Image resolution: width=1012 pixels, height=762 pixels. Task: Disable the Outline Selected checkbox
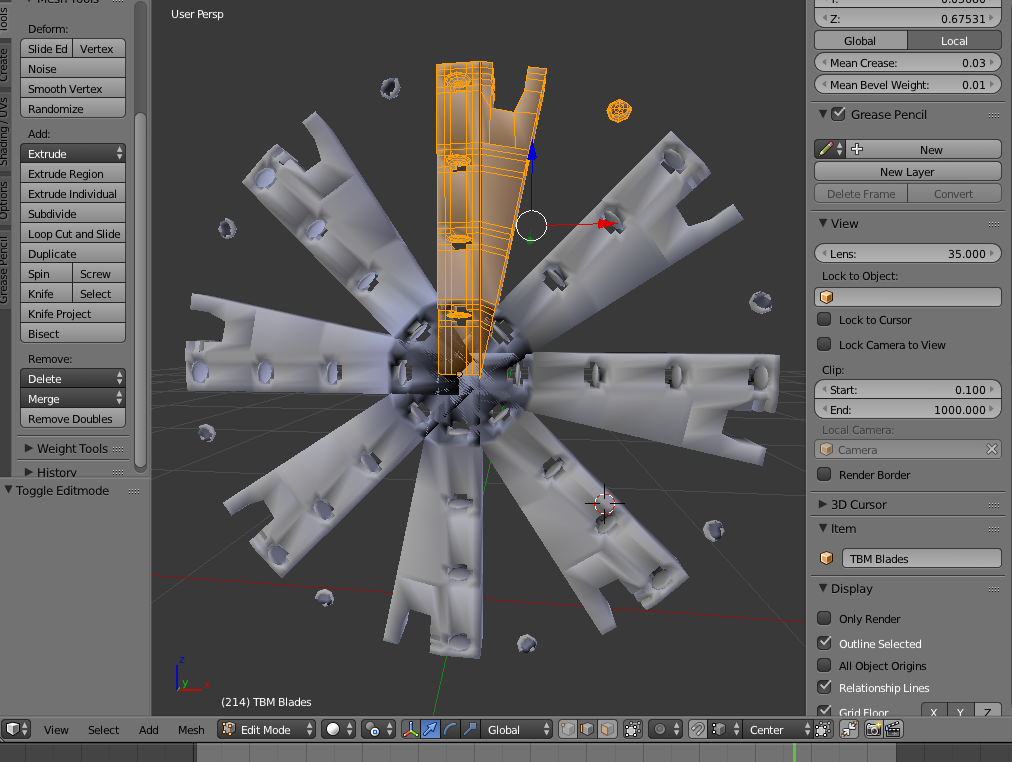pyautogui.click(x=824, y=643)
